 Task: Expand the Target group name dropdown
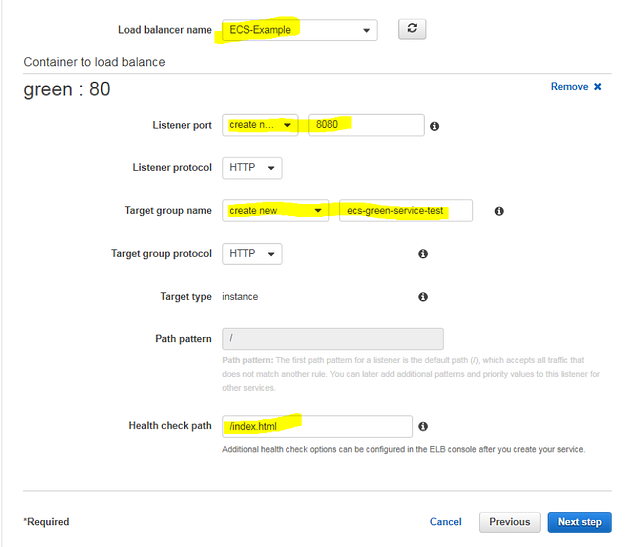click(276, 211)
